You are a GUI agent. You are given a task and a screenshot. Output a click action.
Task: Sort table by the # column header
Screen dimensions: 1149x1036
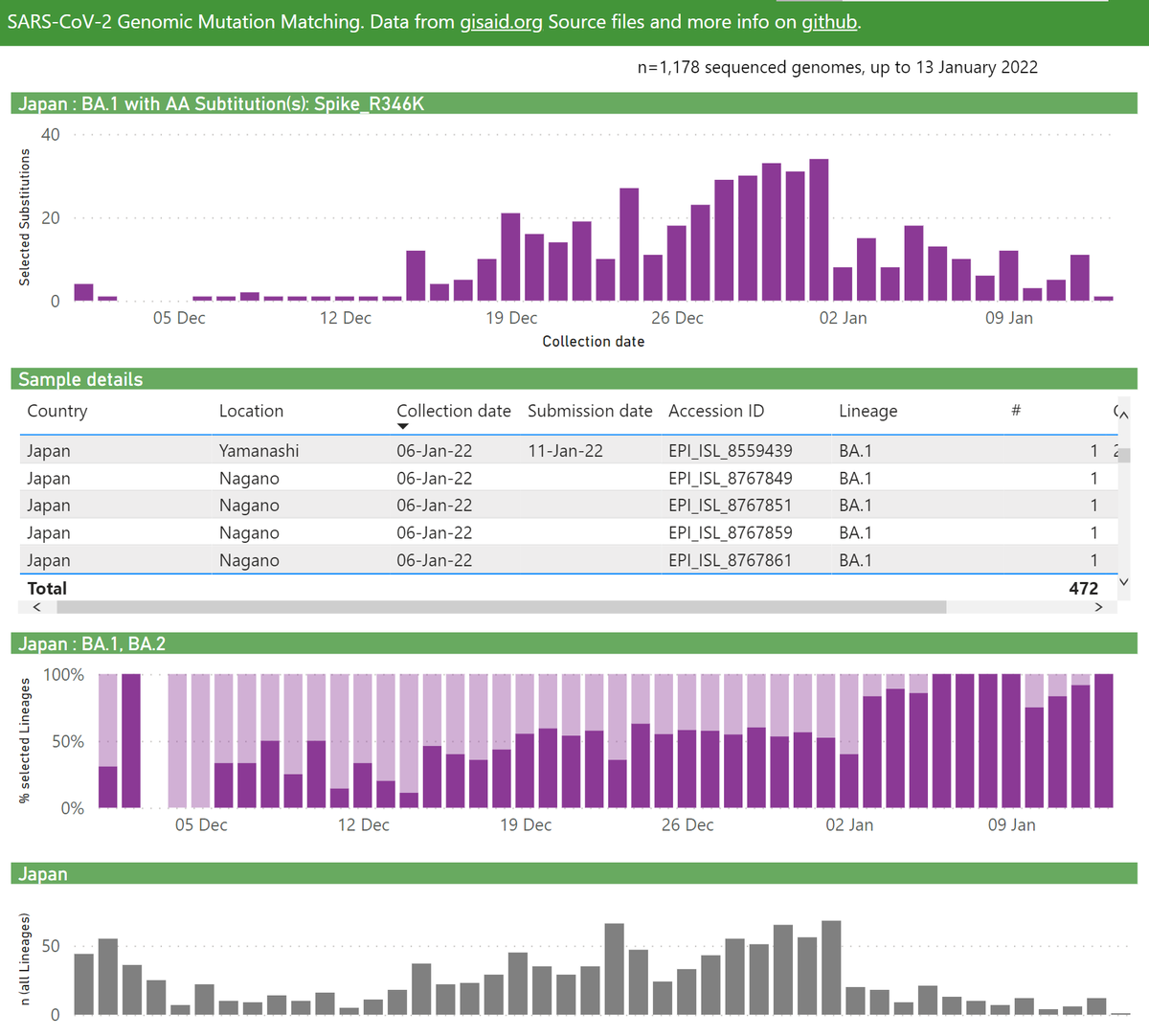click(1016, 411)
